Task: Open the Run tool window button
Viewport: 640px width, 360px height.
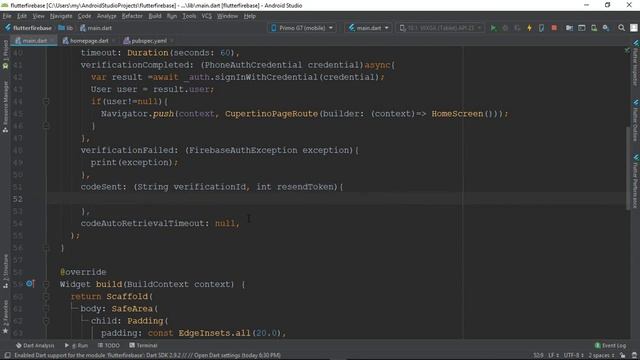Action: pyautogui.click(x=76, y=345)
